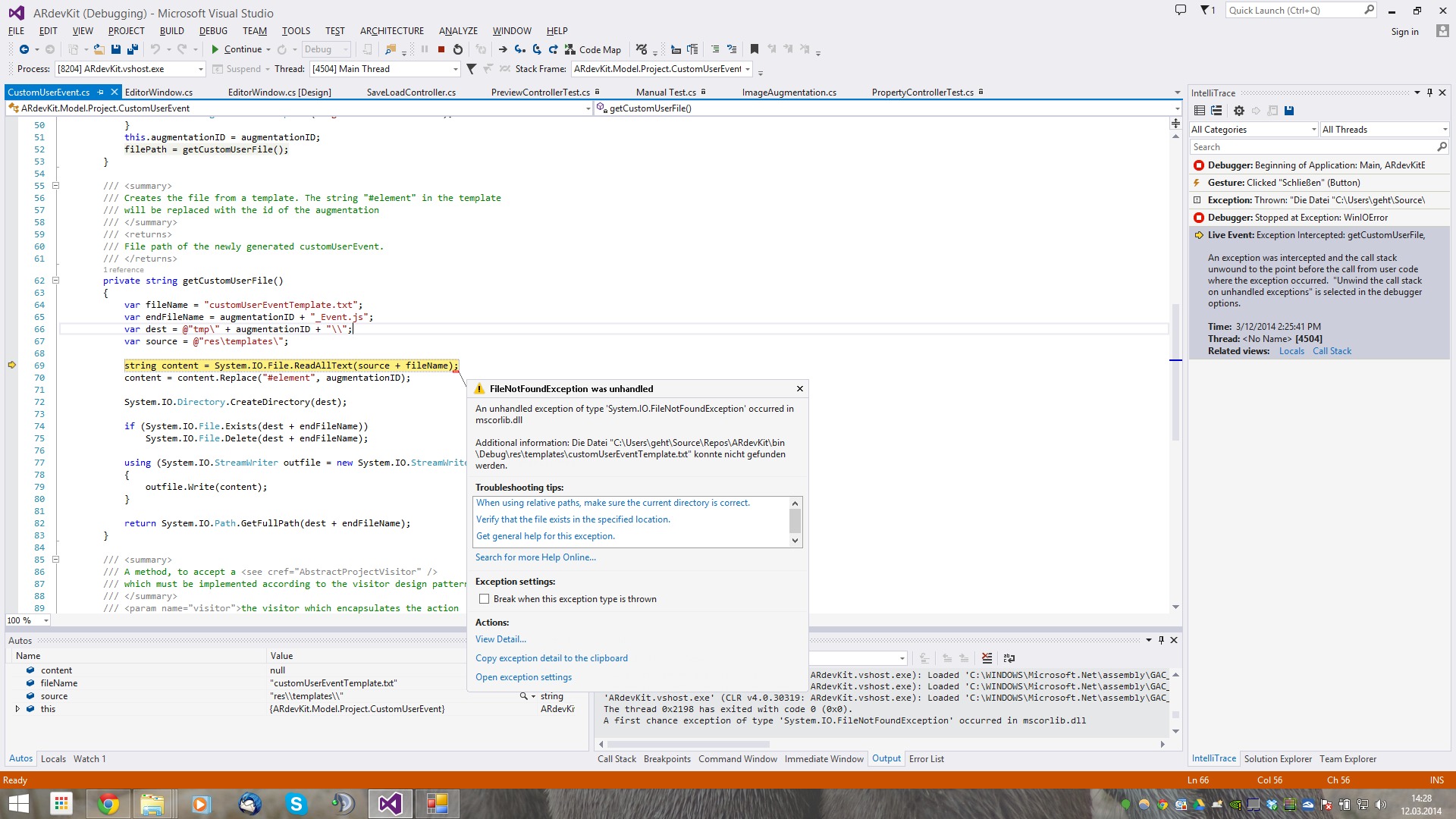The image size is (1456, 819).
Task: Click the Save file icon in the toolbar
Action: (x=116, y=49)
